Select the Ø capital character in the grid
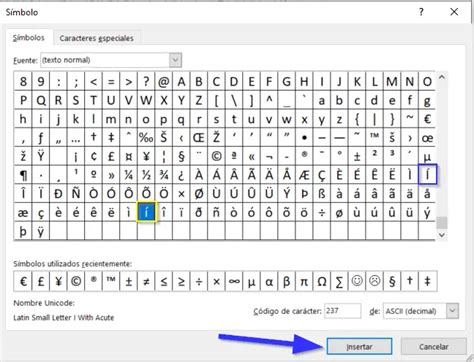This screenshot has height=362, width=474. pos(199,194)
